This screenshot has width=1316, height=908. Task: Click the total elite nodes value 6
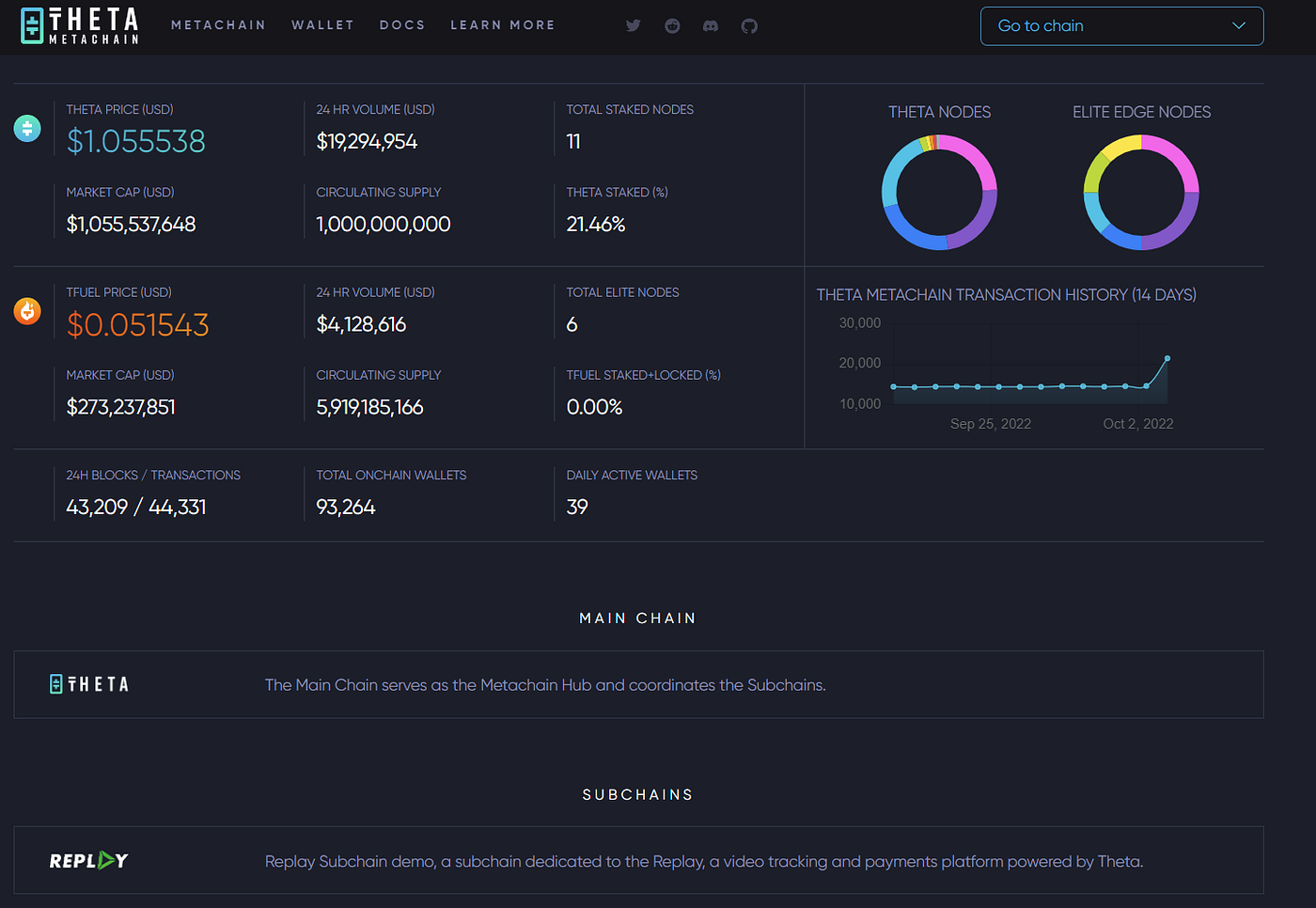pyautogui.click(x=572, y=324)
